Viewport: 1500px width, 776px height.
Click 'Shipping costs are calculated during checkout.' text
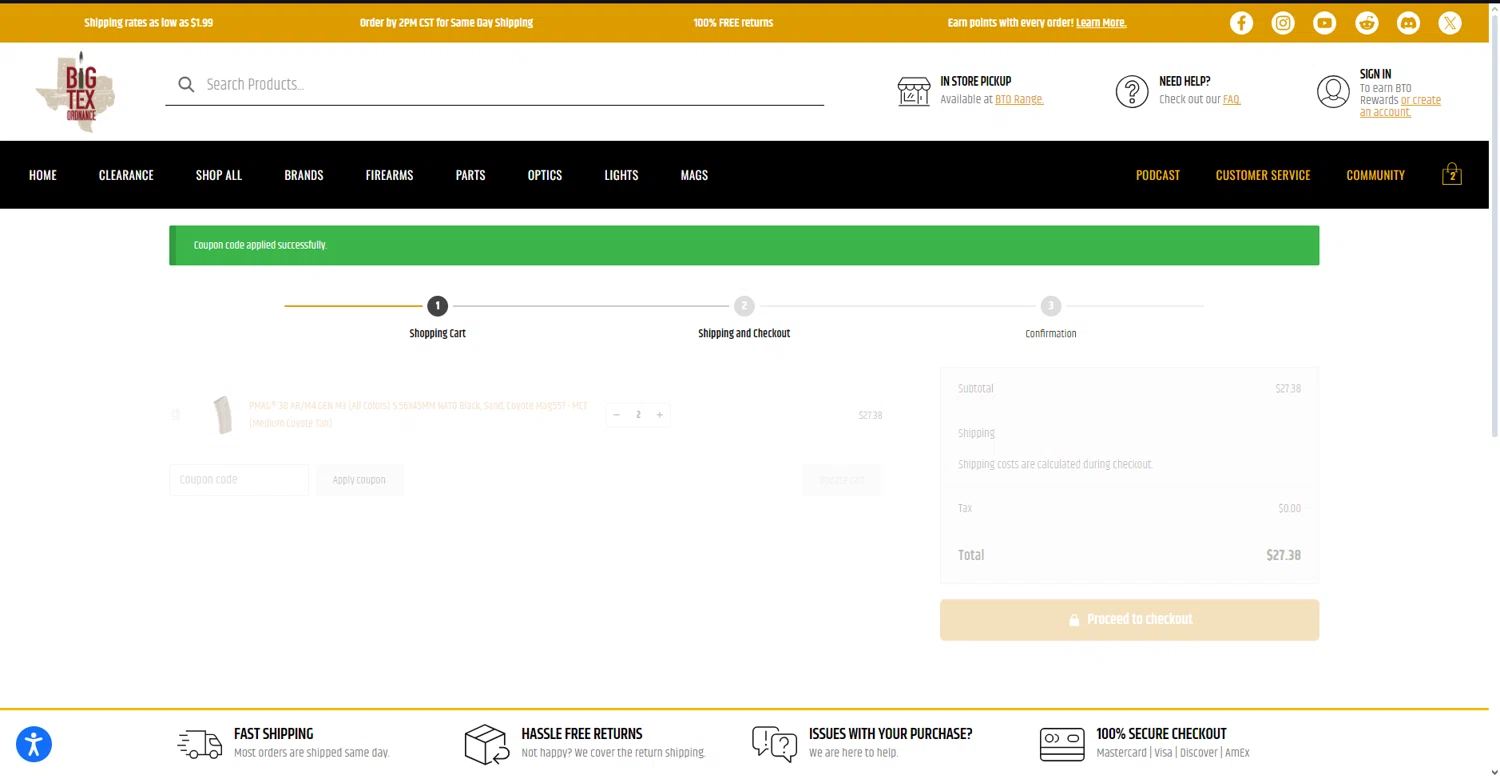pyautogui.click(x=1055, y=465)
